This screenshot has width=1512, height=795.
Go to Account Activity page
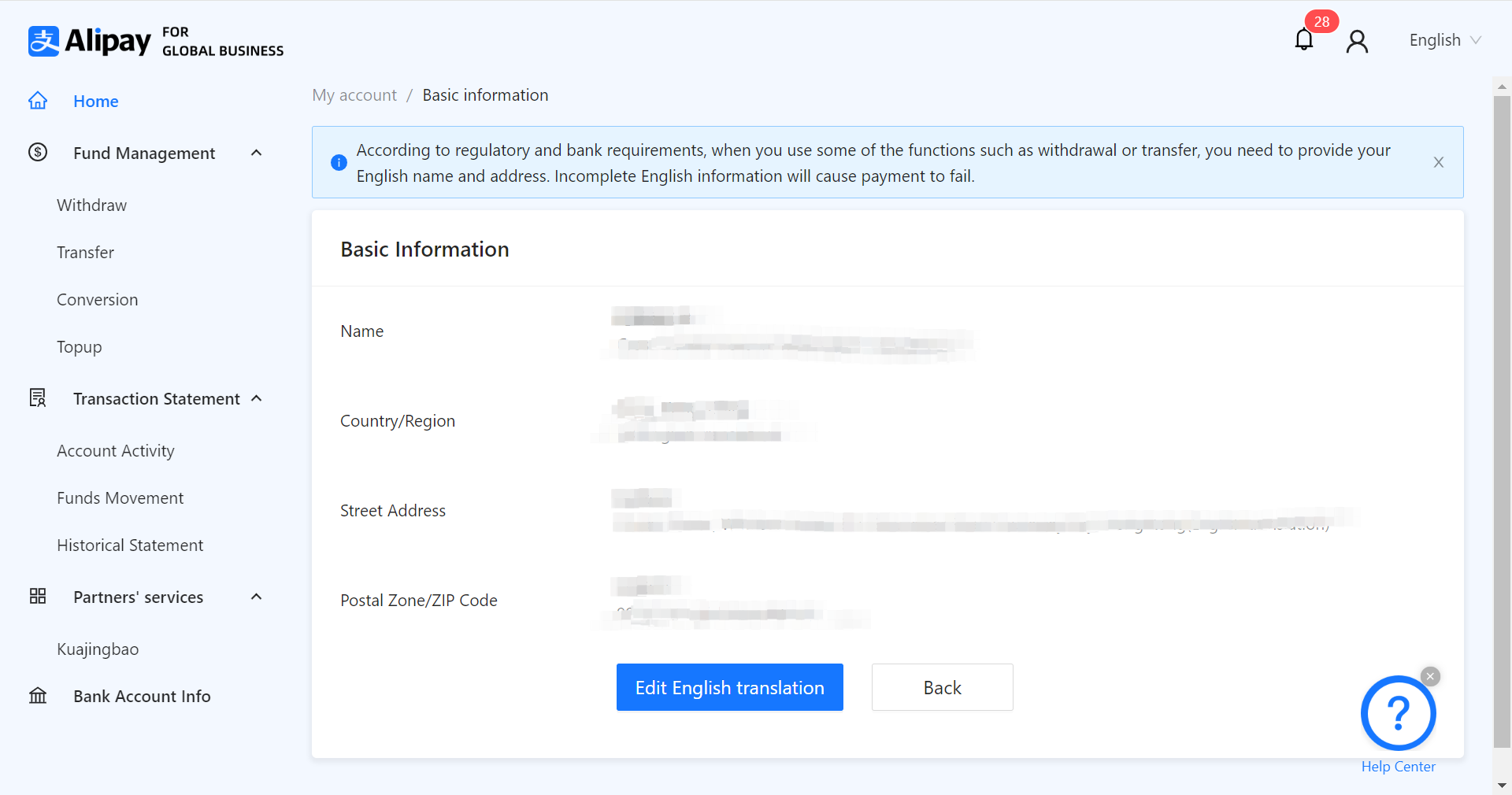tap(116, 450)
